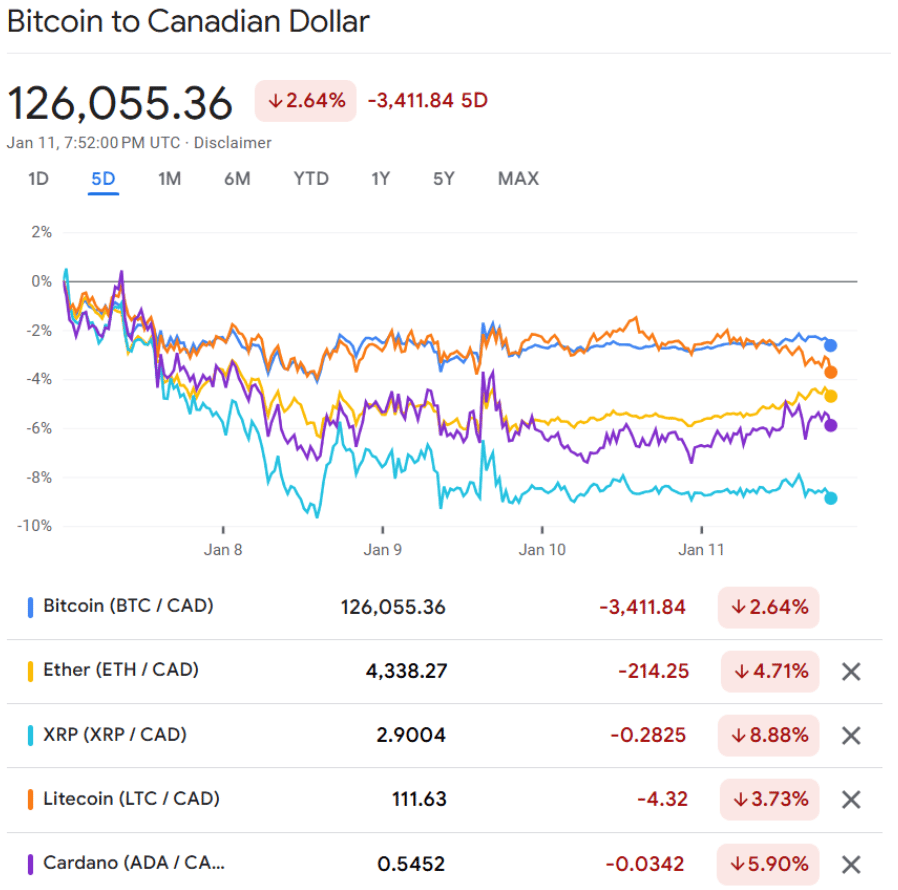898x890 pixels.
Task: Show the 6M chart range
Action: click(237, 179)
